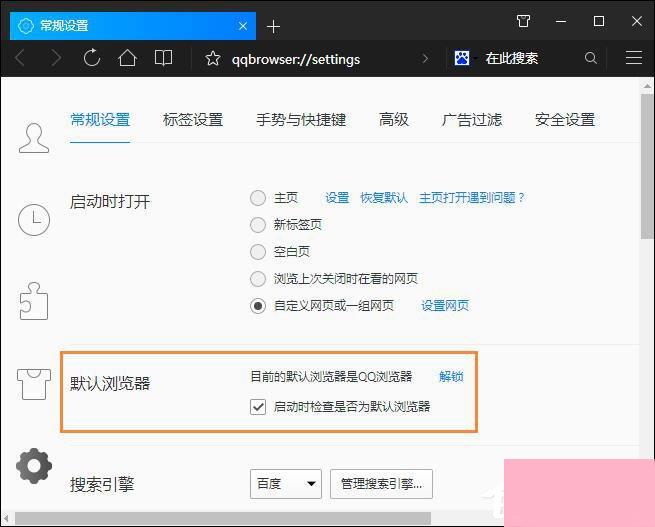This screenshot has height=527, width=655.
Task: Click the Baidu paw search engine icon
Action: [x=462, y=58]
